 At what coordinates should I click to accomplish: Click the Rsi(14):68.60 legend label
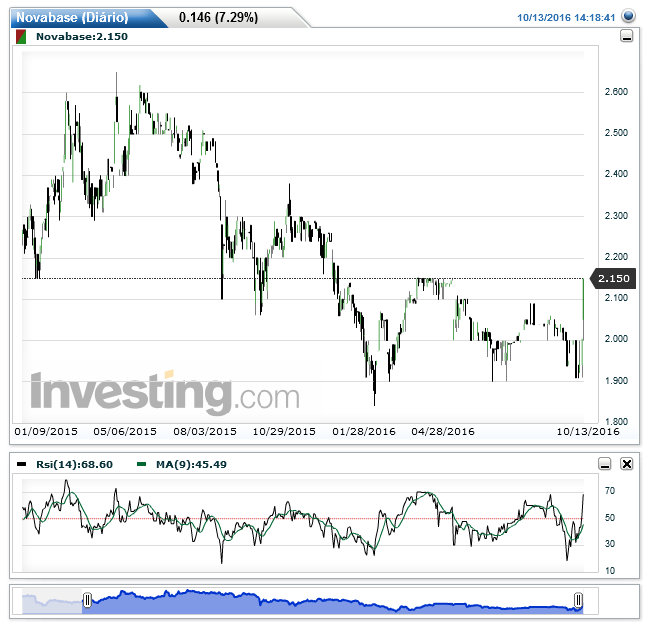coord(74,464)
